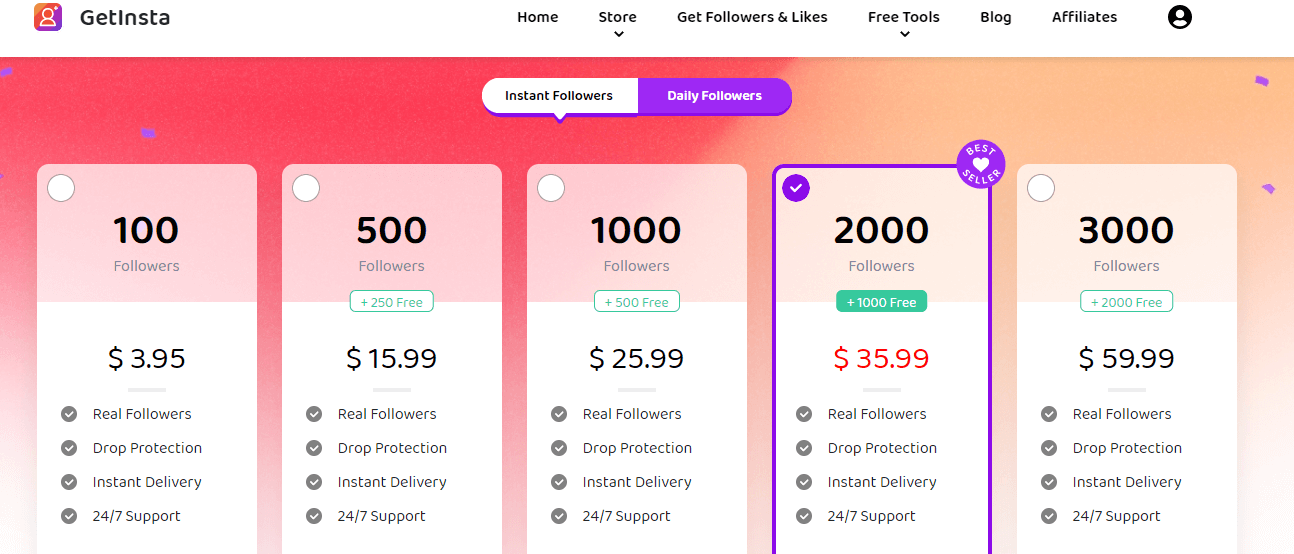This screenshot has height=554, width=1294.
Task: Click checkmark icon beside Real Followers in 100 plan
Action: (69, 414)
